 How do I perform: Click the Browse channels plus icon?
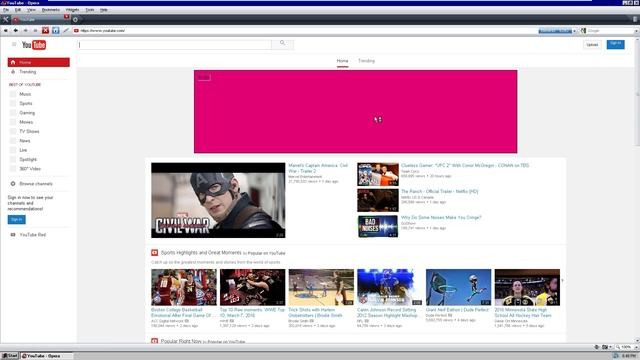click(x=13, y=184)
